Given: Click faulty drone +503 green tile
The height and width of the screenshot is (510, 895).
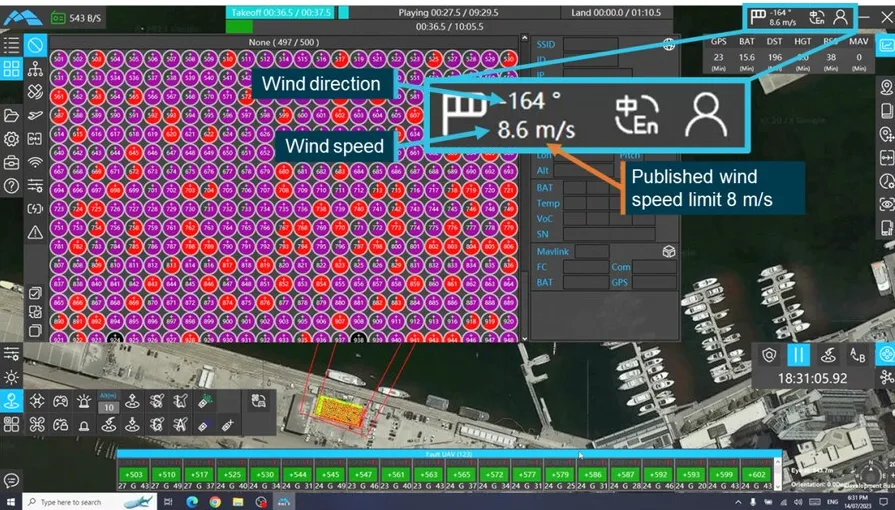Looking at the screenshot, I should [134, 475].
